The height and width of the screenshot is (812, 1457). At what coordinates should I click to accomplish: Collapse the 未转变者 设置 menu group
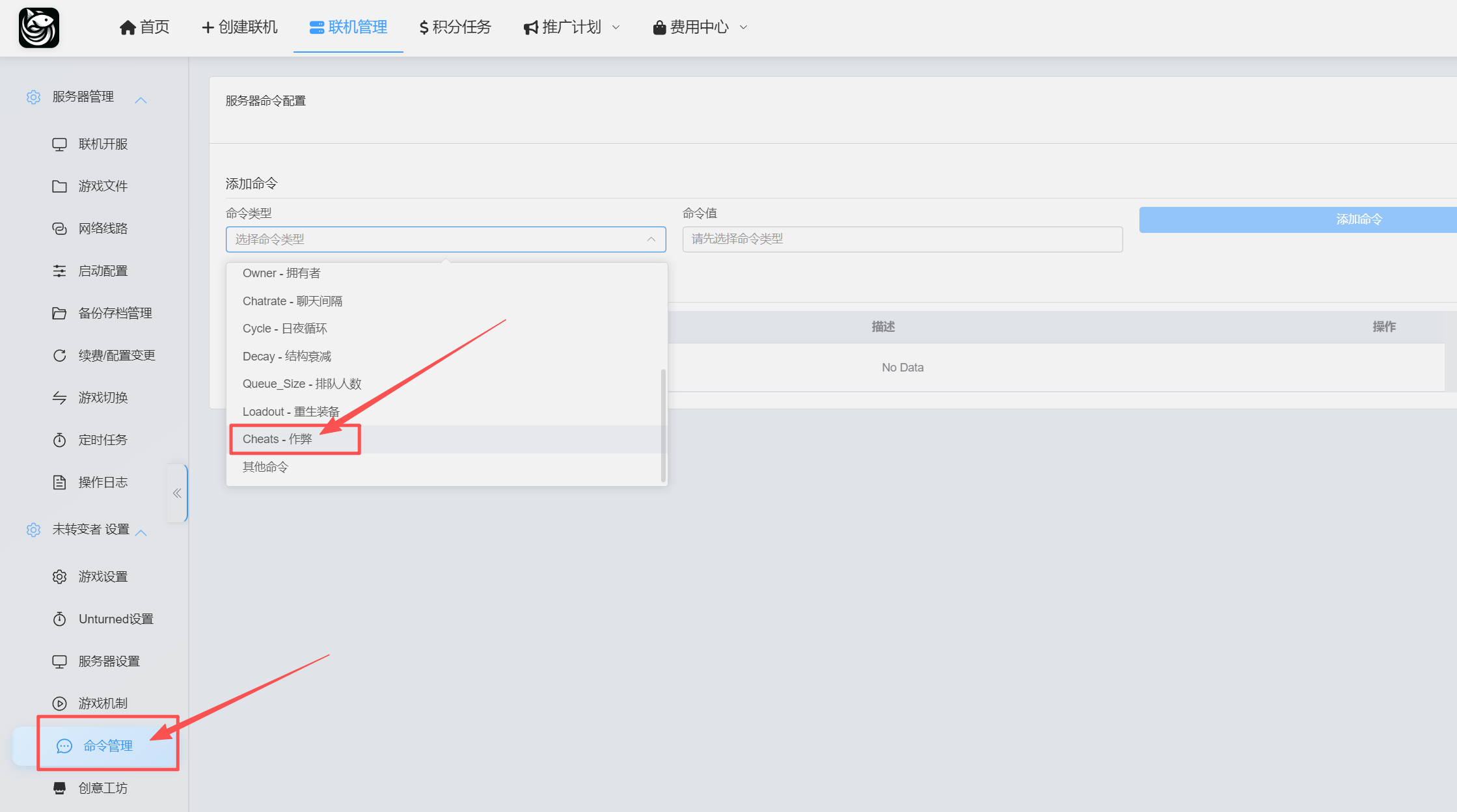(x=141, y=532)
